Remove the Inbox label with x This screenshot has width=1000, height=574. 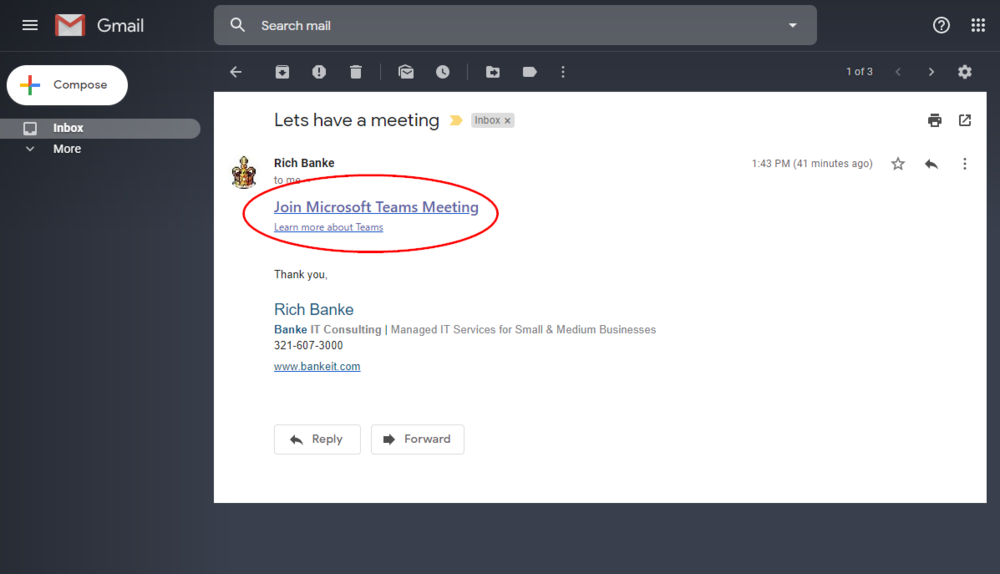point(508,121)
